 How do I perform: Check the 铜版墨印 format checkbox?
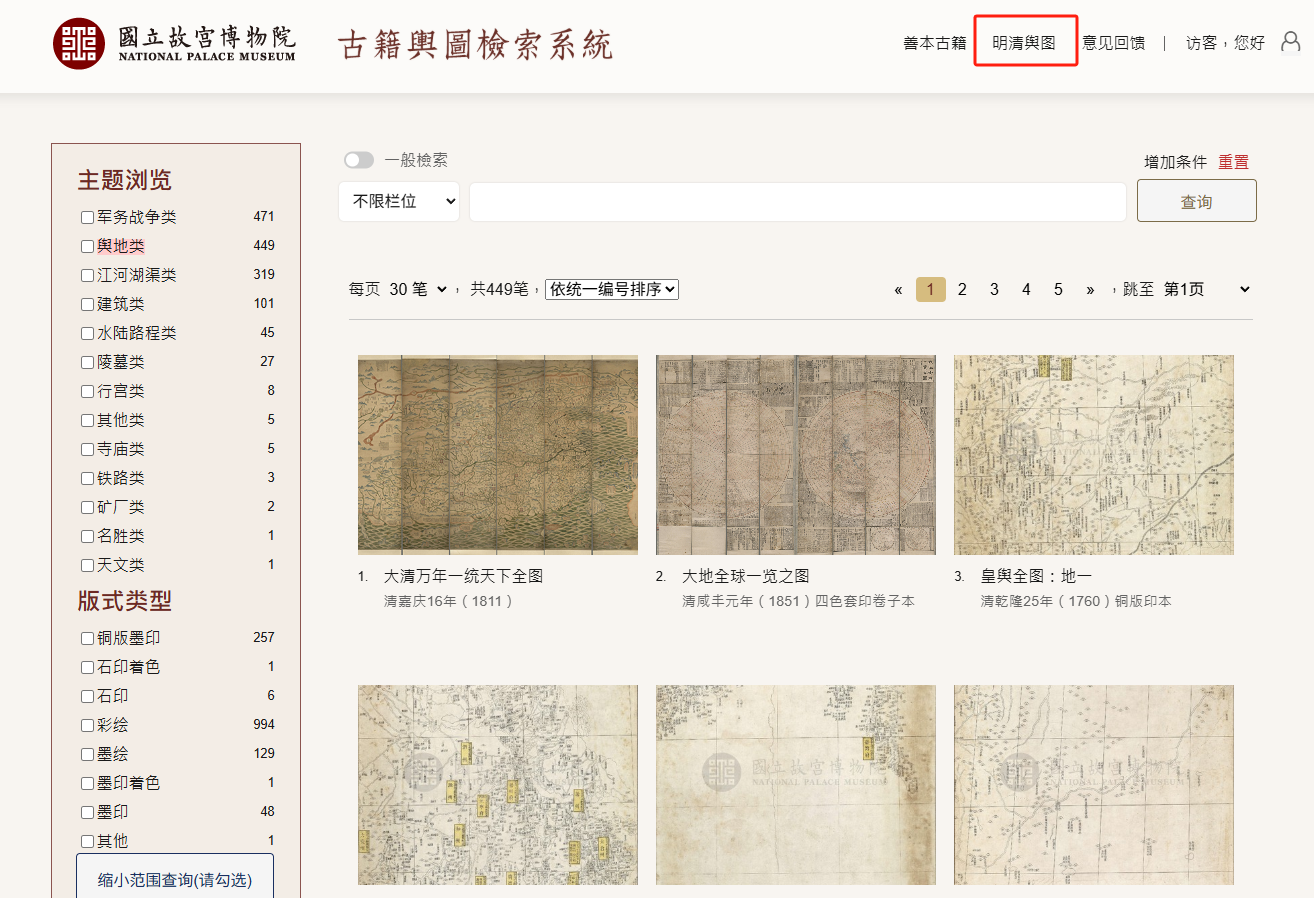[87, 638]
